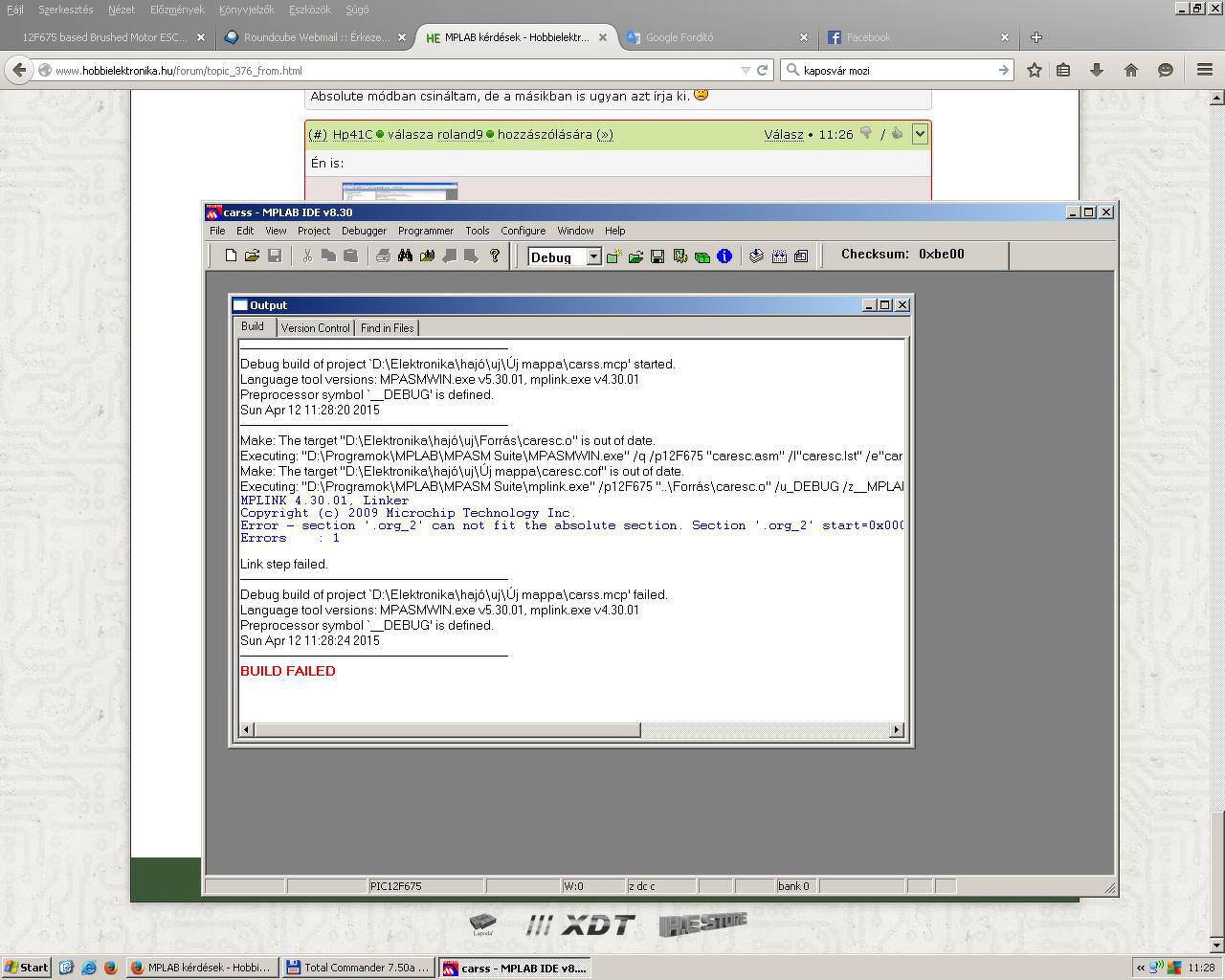Viewport: 1225px width, 980px height.
Task: Click the Output window horizontal scrollbar thumb
Action: tap(447, 730)
